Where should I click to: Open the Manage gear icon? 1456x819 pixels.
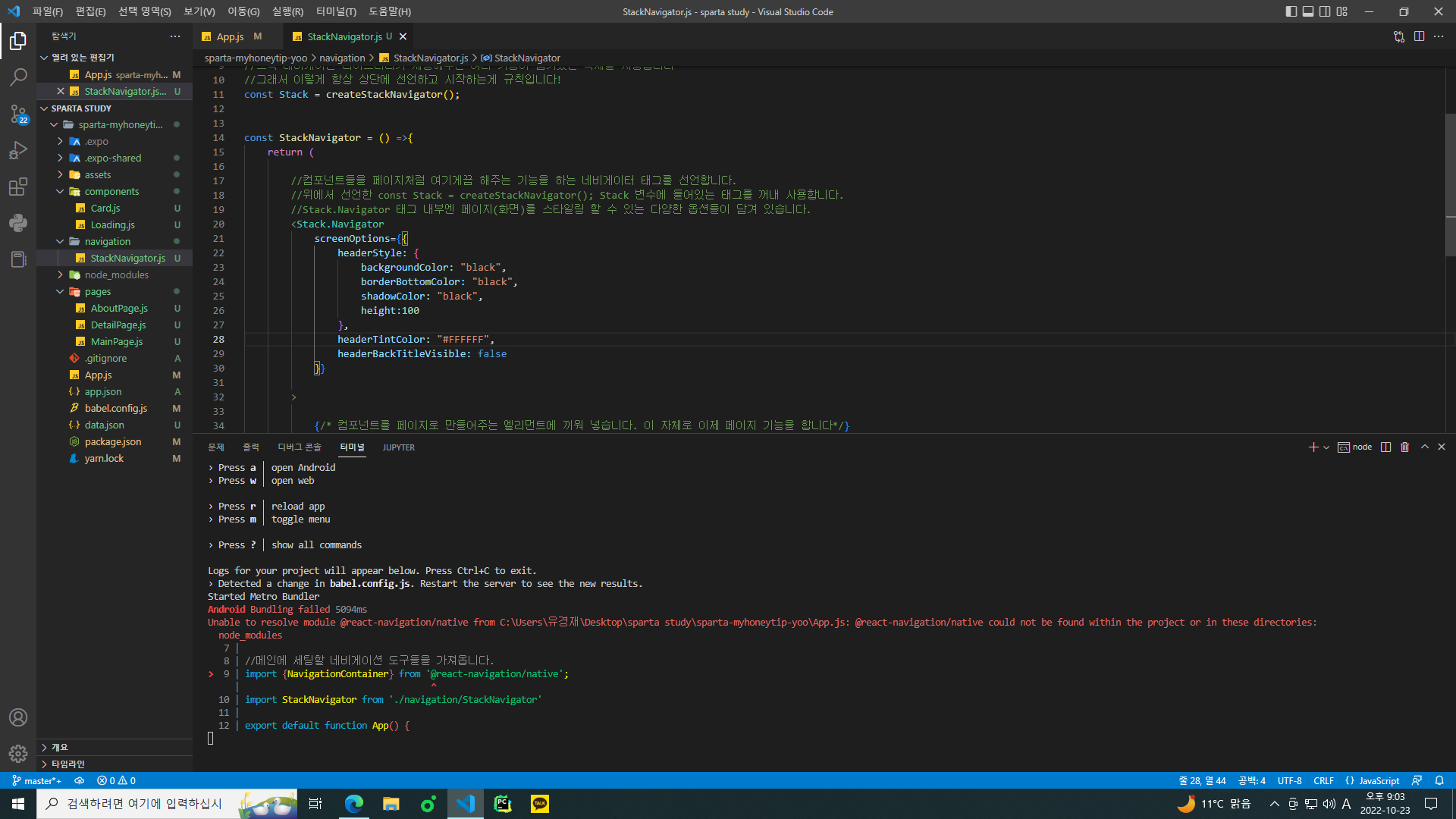coord(18,753)
